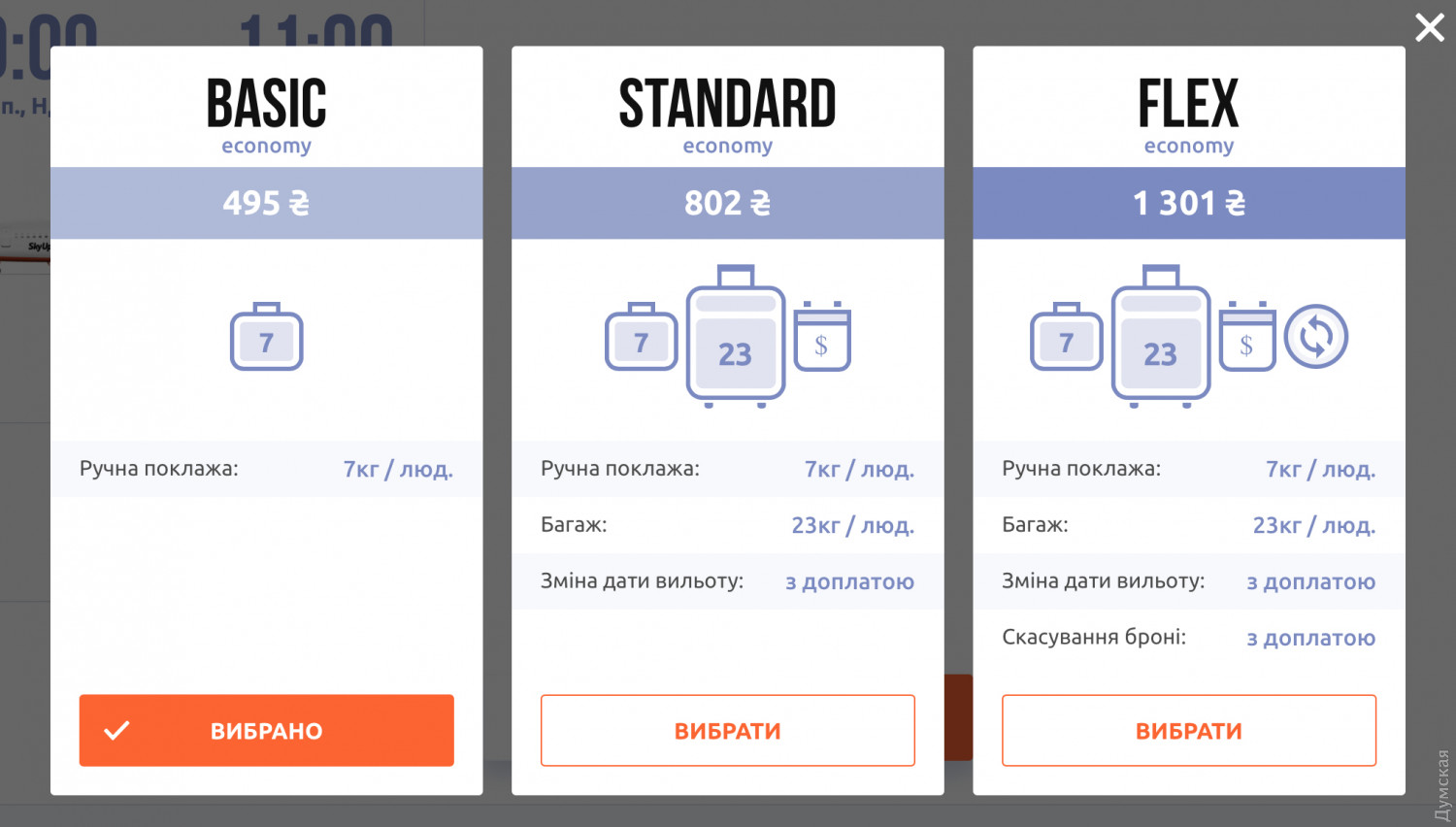Click the paid date change calendar icon in Standard

[x=822, y=336]
